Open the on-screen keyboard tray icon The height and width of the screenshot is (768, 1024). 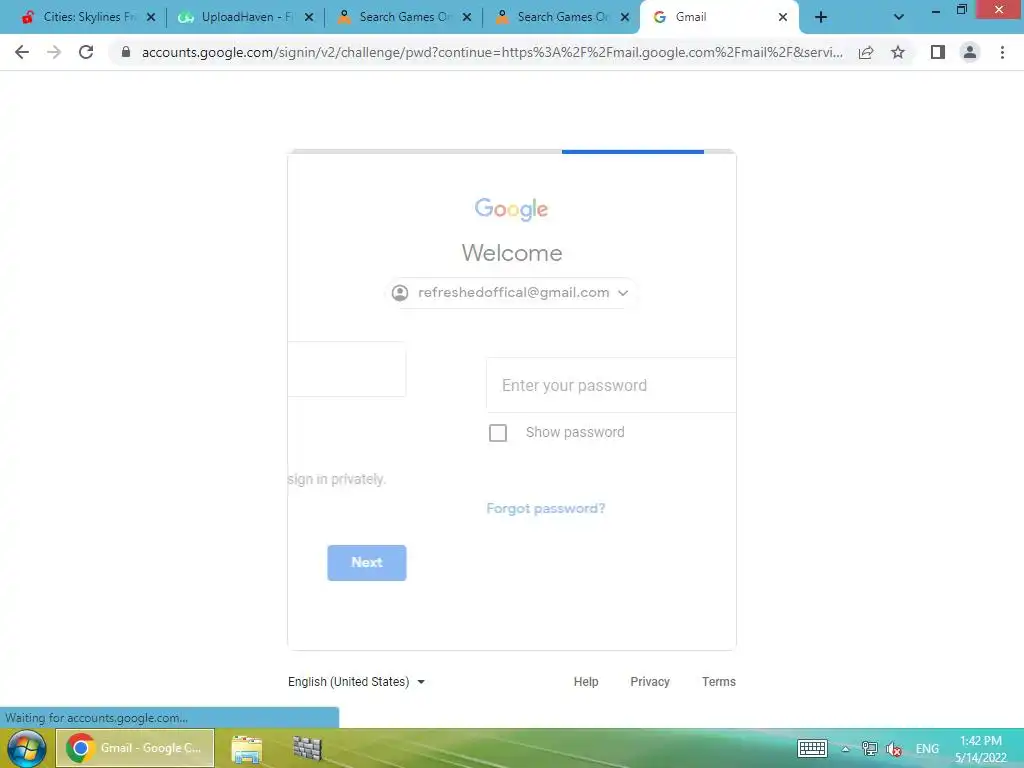(x=812, y=748)
